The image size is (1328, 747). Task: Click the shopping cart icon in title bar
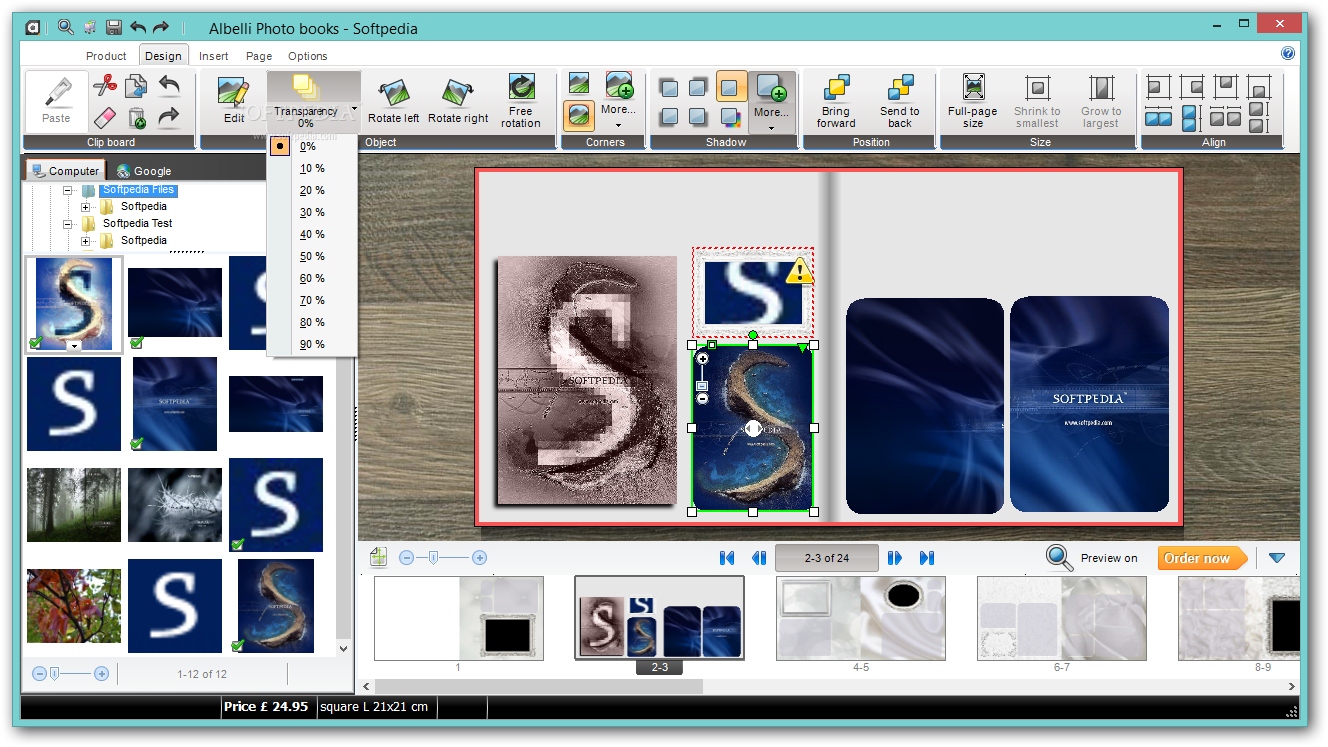click(x=90, y=27)
